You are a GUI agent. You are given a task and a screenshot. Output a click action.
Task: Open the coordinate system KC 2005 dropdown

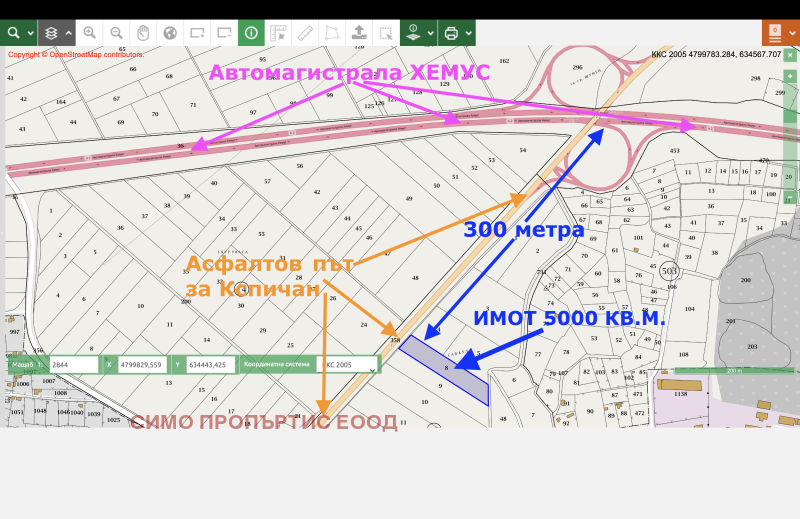point(350,365)
